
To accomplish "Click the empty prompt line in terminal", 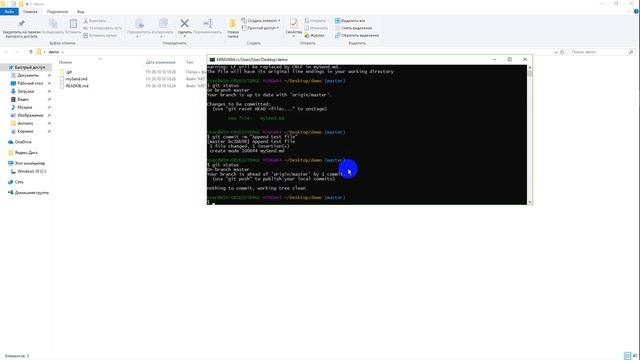I will coord(367,202).
